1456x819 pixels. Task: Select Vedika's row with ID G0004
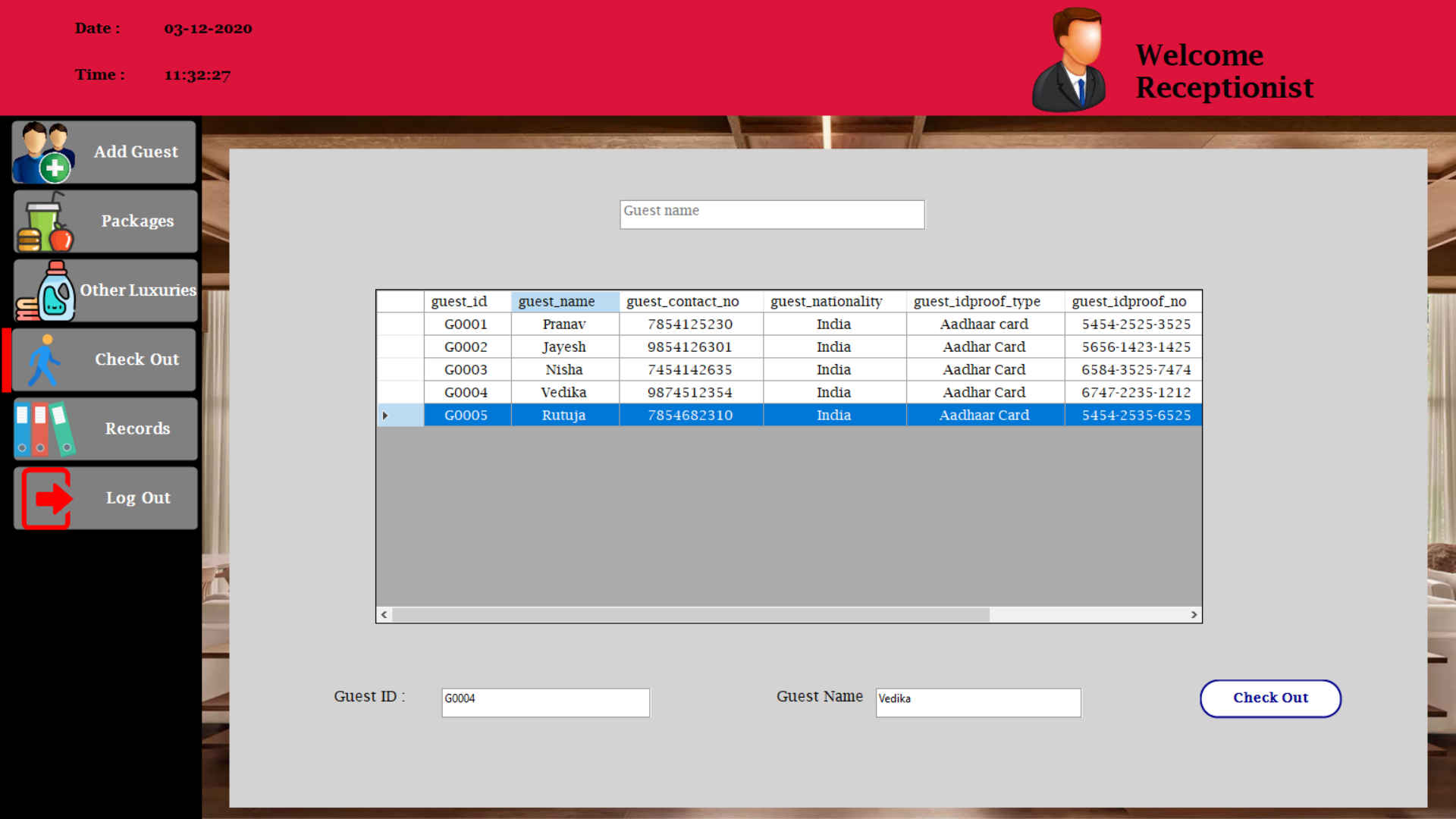(x=564, y=392)
